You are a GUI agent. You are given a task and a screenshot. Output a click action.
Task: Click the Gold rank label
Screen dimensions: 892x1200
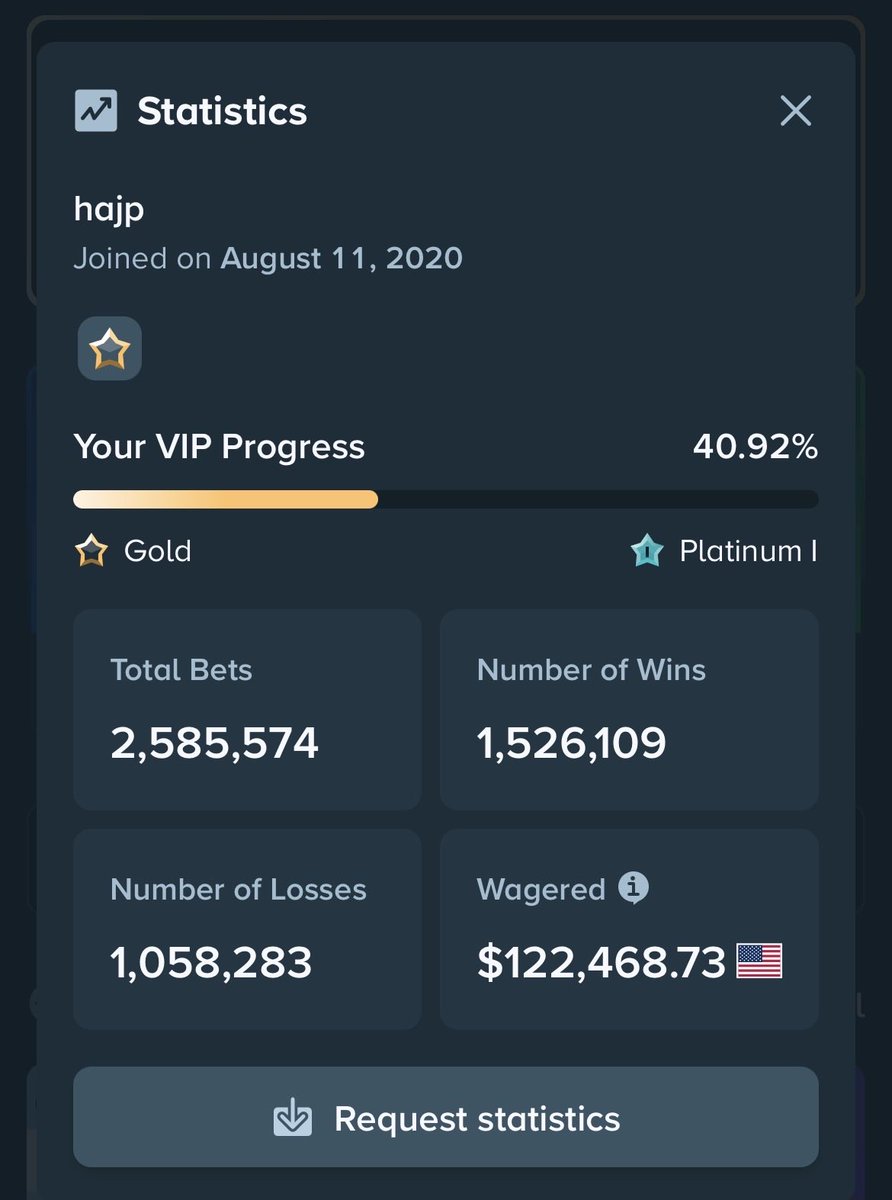[x=157, y=551]
